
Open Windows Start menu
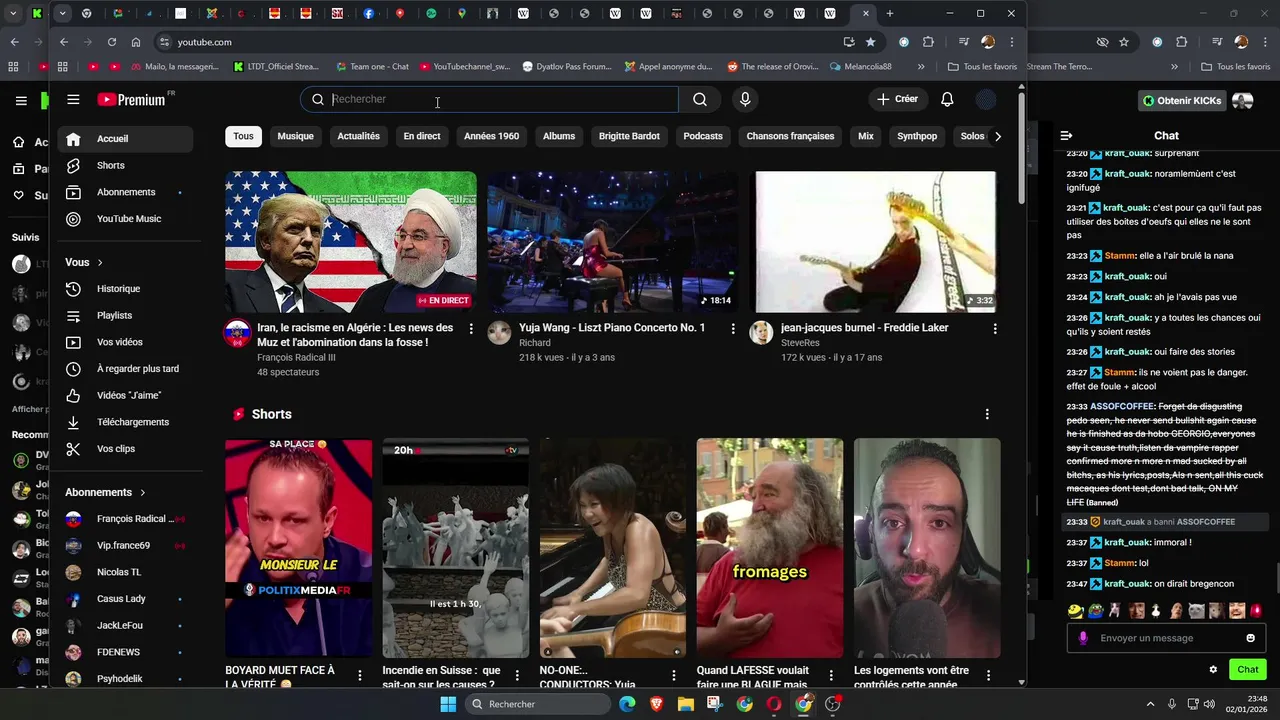448,704
